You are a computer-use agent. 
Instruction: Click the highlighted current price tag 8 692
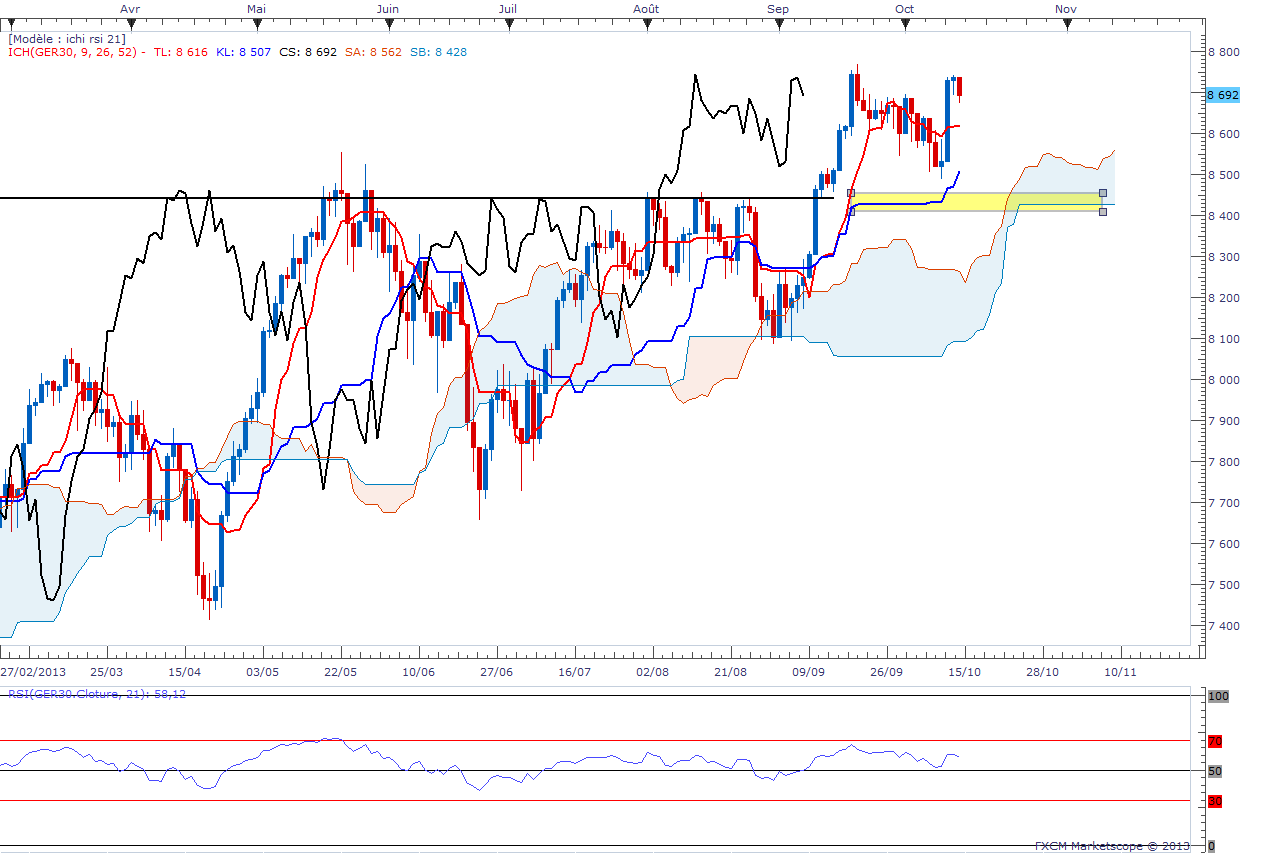coord(1223,95)
